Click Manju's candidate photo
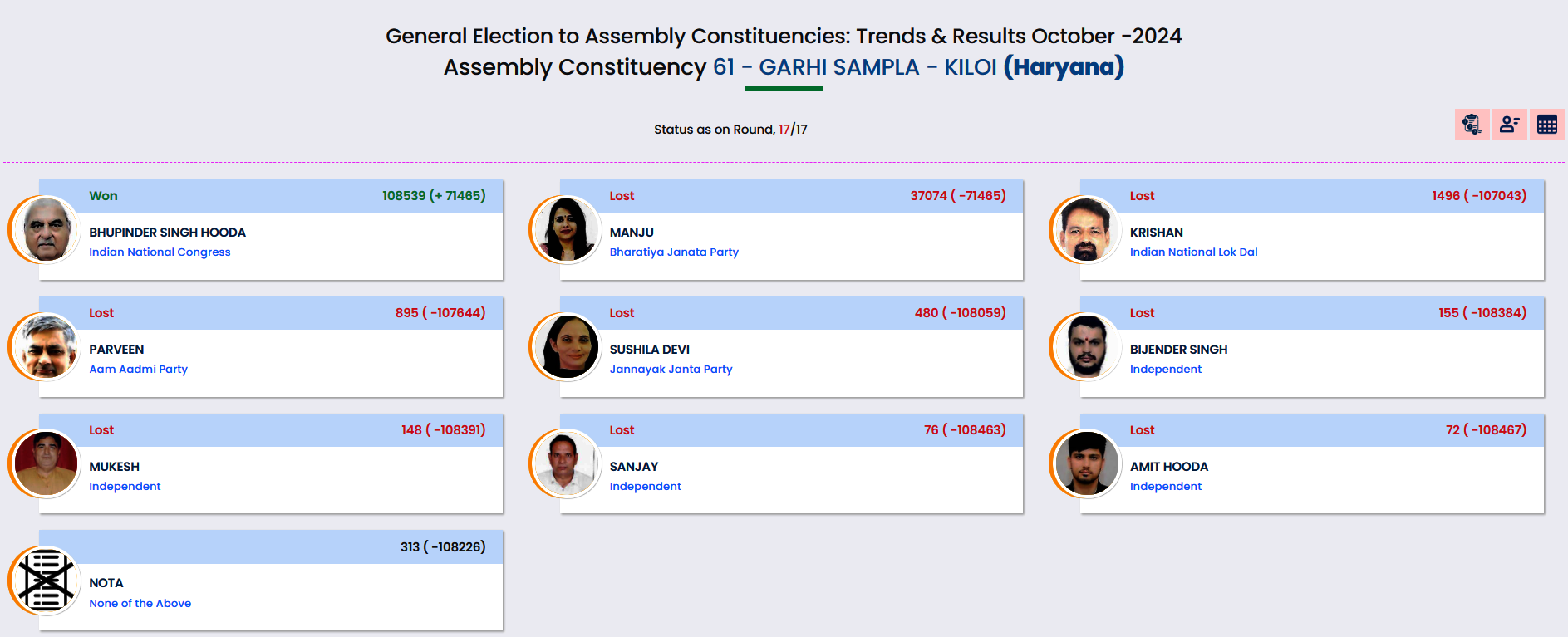Screen dimensions: 1568x637 [x=566, y=230]
